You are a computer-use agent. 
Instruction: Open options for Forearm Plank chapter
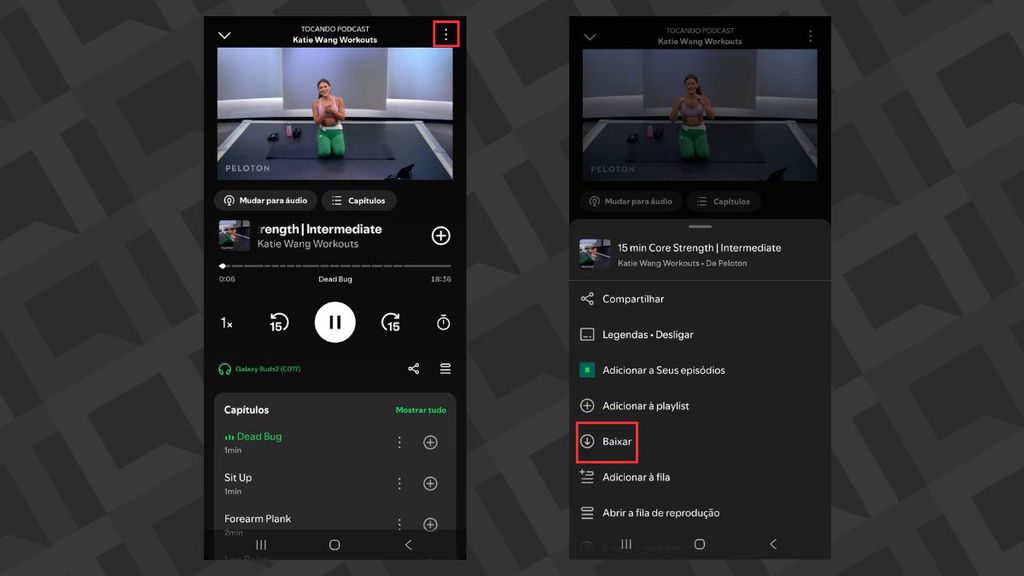400,524
